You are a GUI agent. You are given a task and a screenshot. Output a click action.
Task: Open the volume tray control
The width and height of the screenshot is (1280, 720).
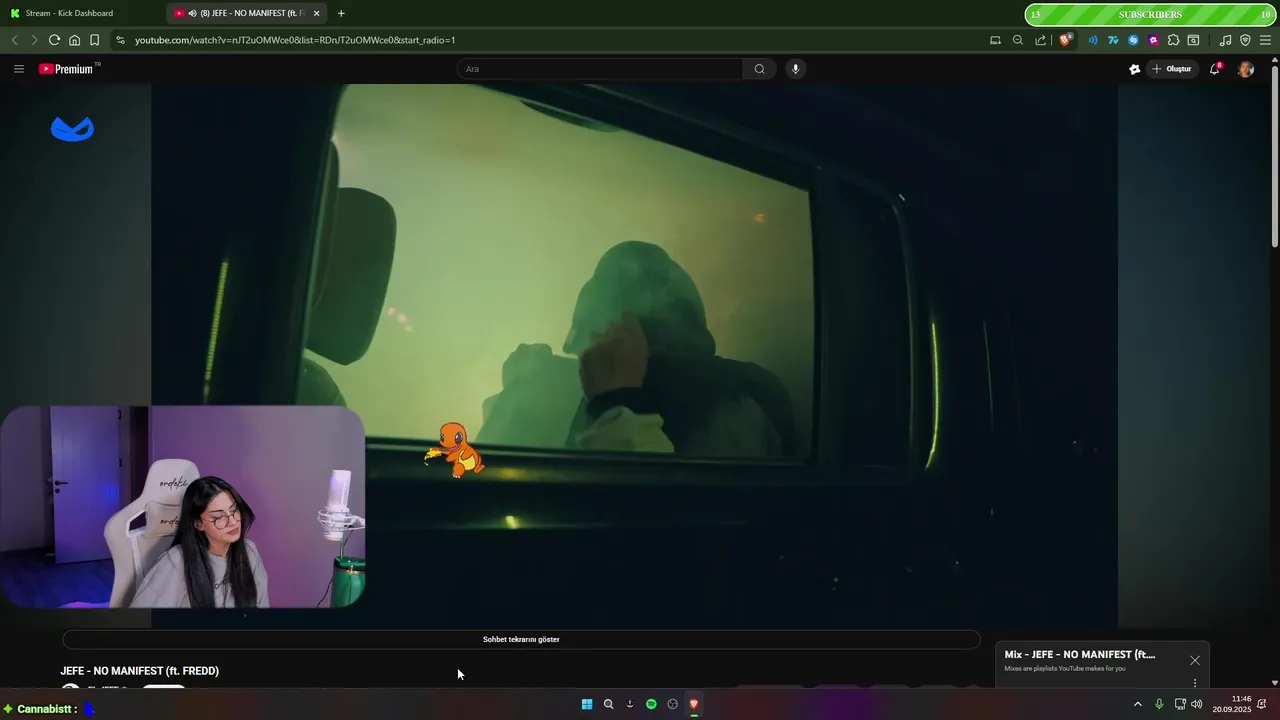[x=1197, y=704]
